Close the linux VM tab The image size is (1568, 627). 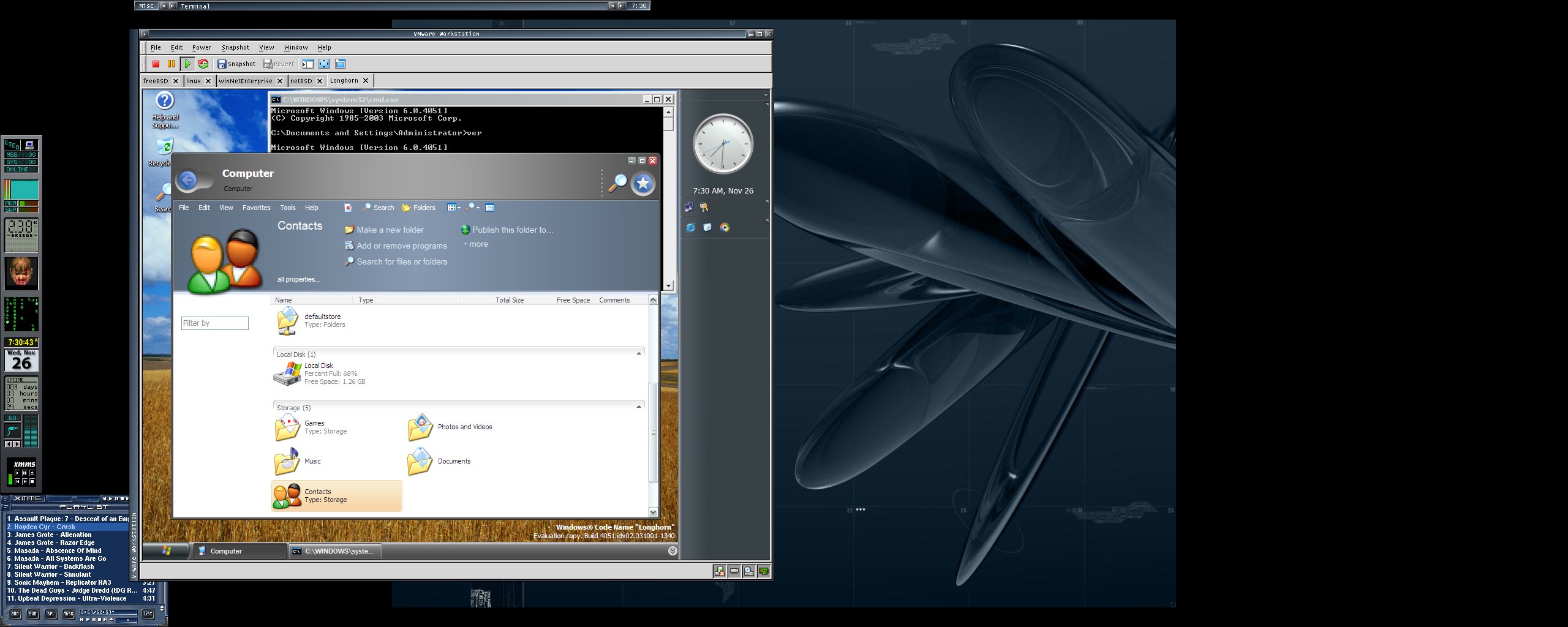pos(208,81)
